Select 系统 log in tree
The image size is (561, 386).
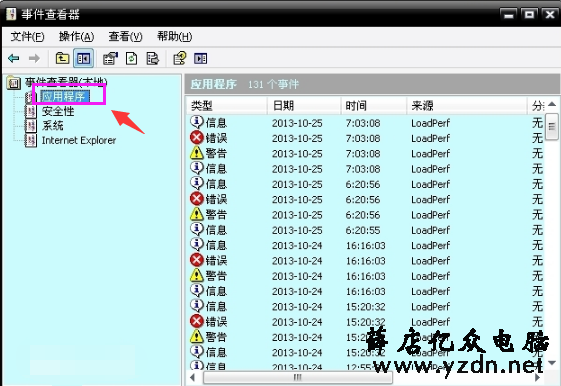[x=53, y=126]
